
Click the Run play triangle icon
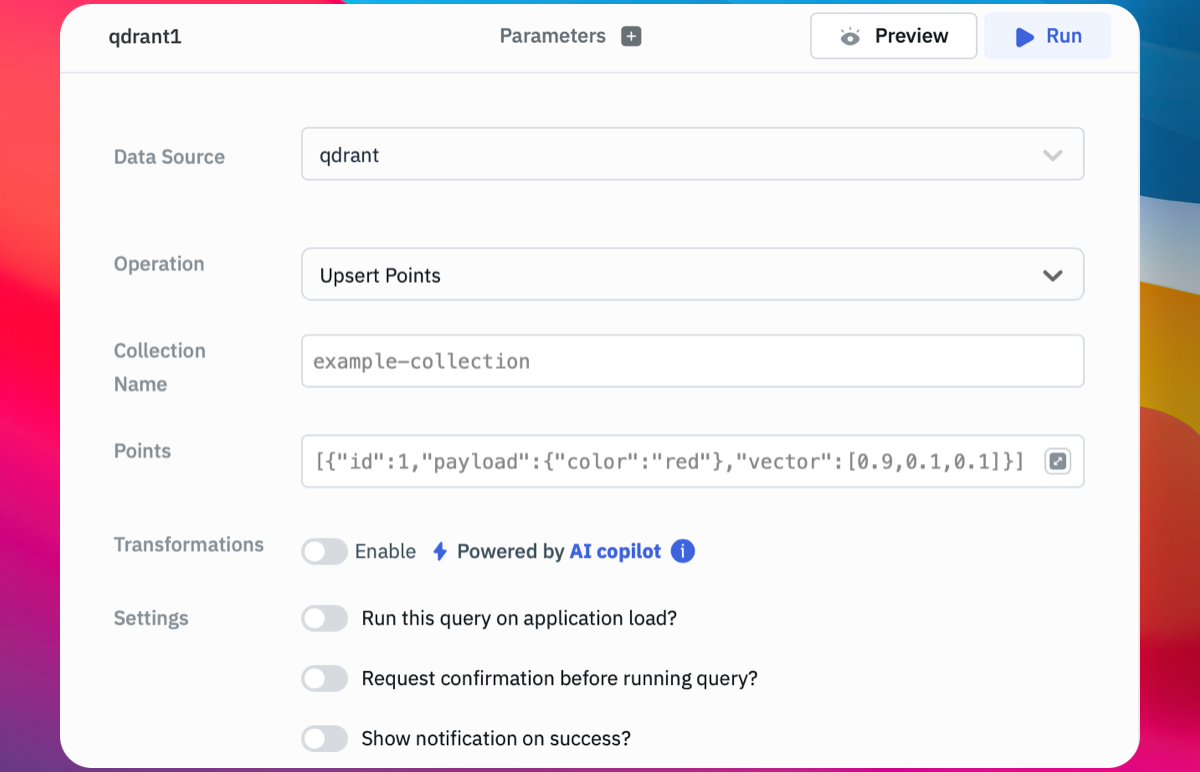[x=1024, y=37]
